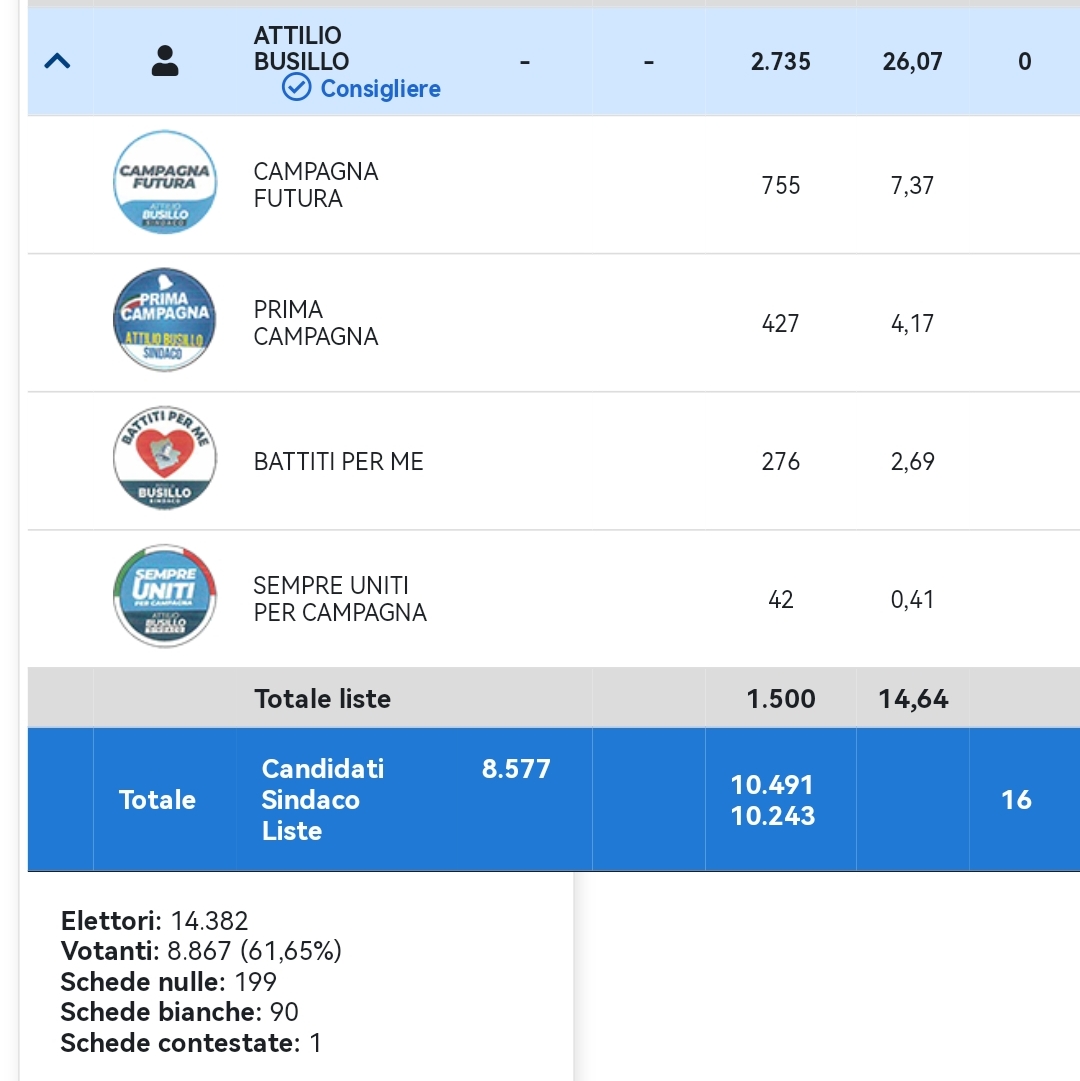Screen dimensions: 1080x1081
Task: Click the Consigliere checkmark badge icon
Action: click(296, 88)
